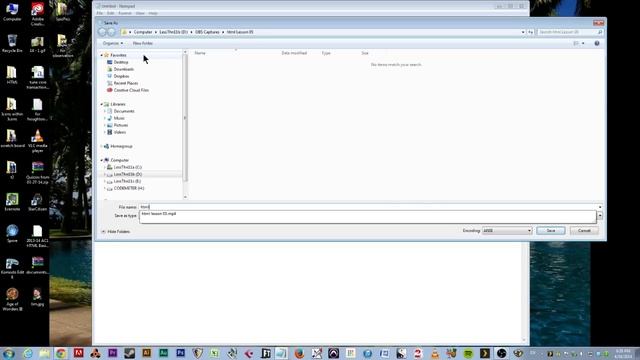Open the Encoding combo box
The height and width of the screenshot is (360, 640).
tap(507, 231)
